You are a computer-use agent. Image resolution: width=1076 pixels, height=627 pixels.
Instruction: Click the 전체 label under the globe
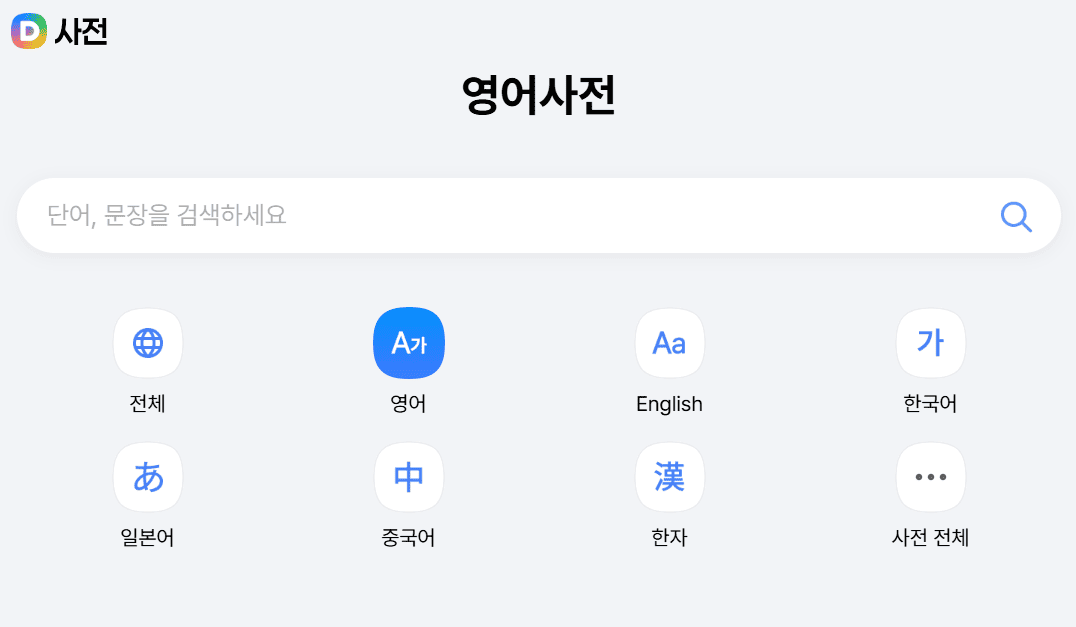pos(148,404)
